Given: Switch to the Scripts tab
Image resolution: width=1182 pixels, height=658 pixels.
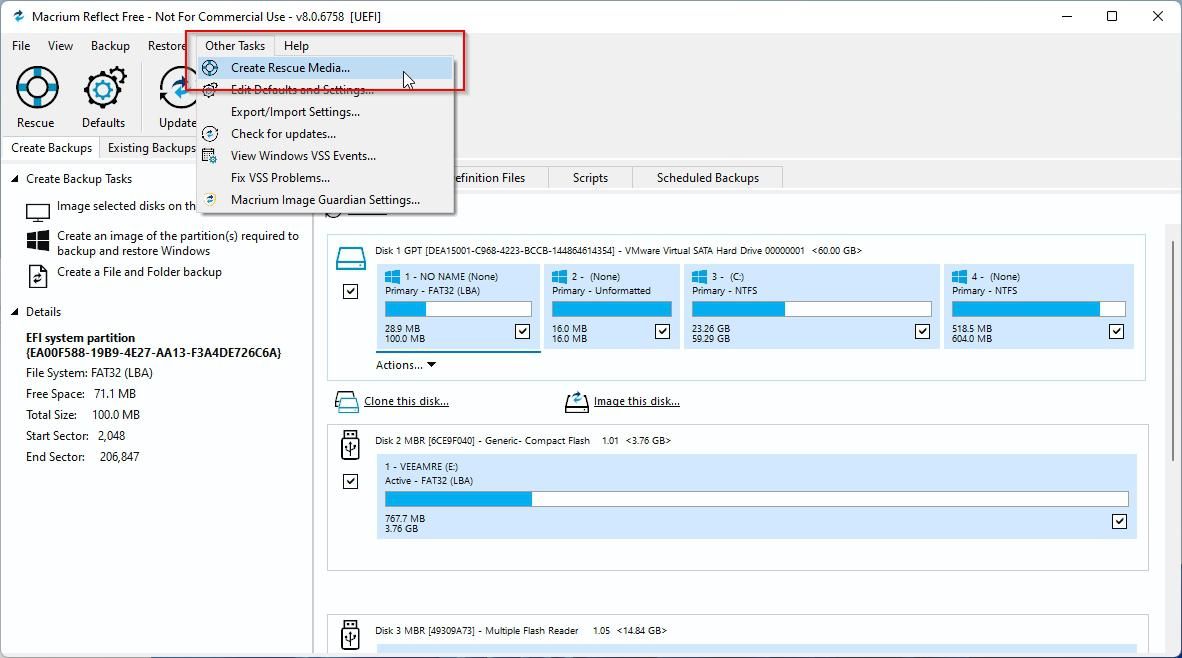Looking at the screenshot, I should pyautogui.click(x=590, y=178).
